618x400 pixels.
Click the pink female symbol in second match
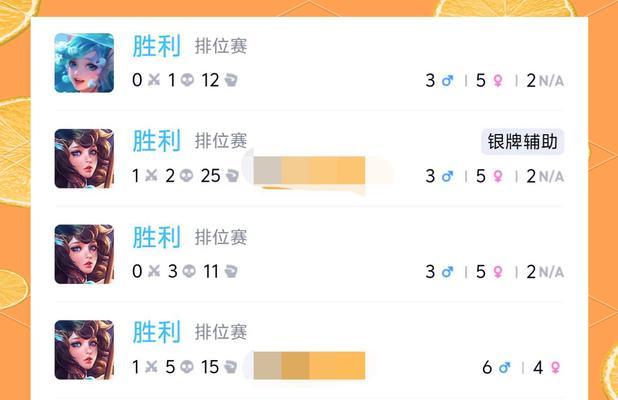[x=498, y=176]
